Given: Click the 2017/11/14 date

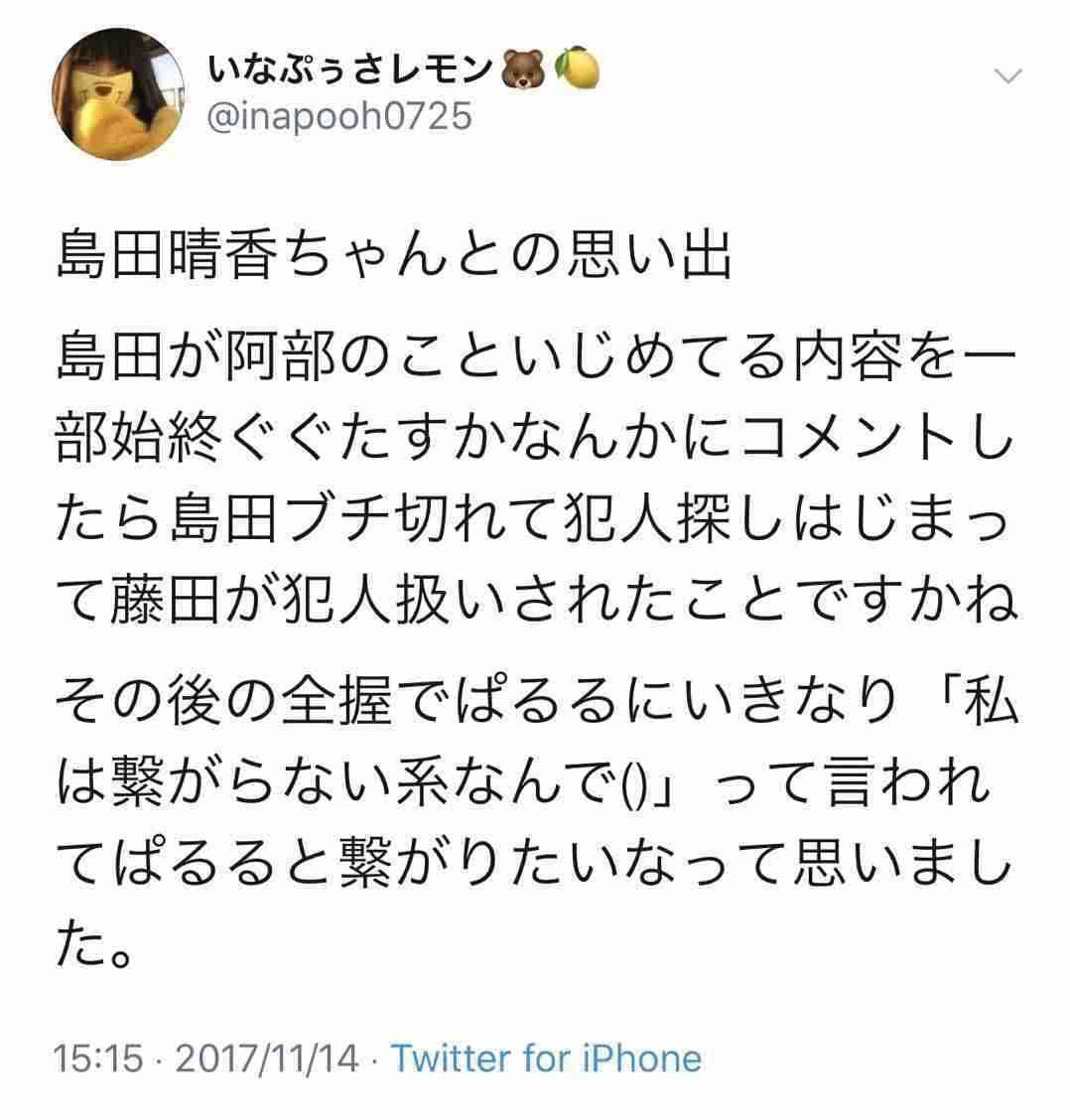Looking at the screenshot, I should click(267, 1058).
